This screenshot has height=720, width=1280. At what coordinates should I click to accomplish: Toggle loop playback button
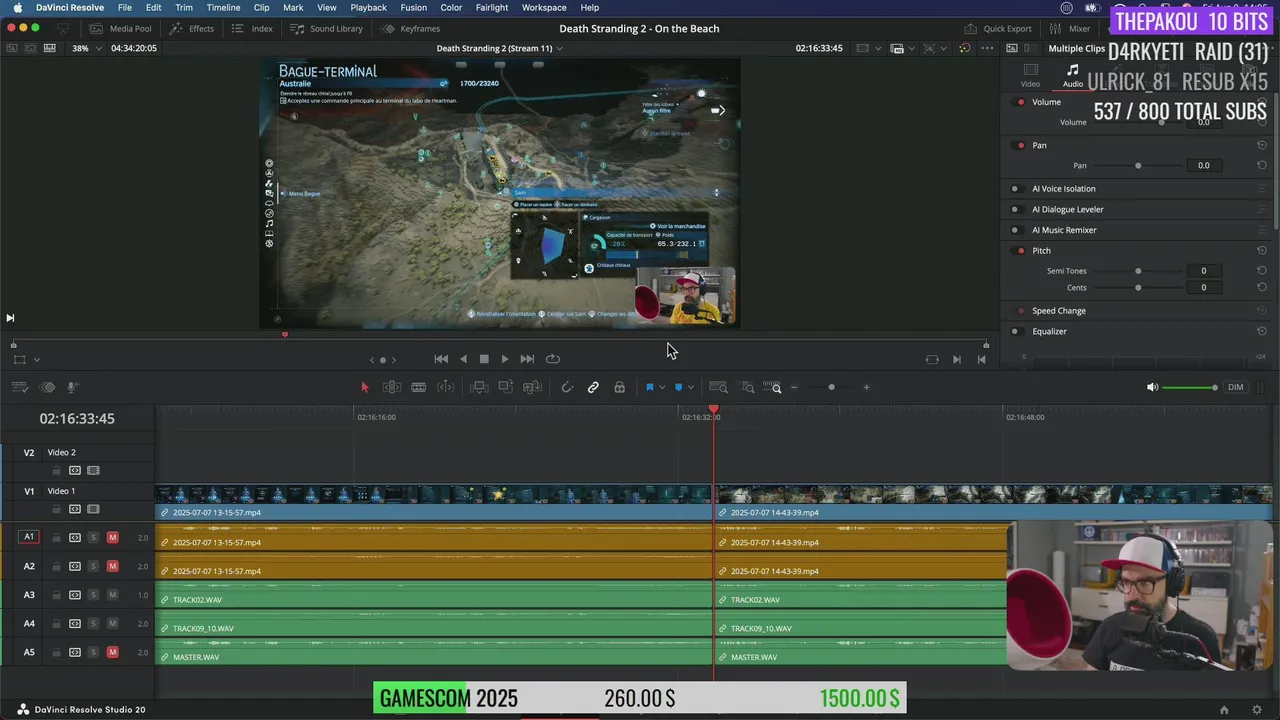[x=552, y=359]
